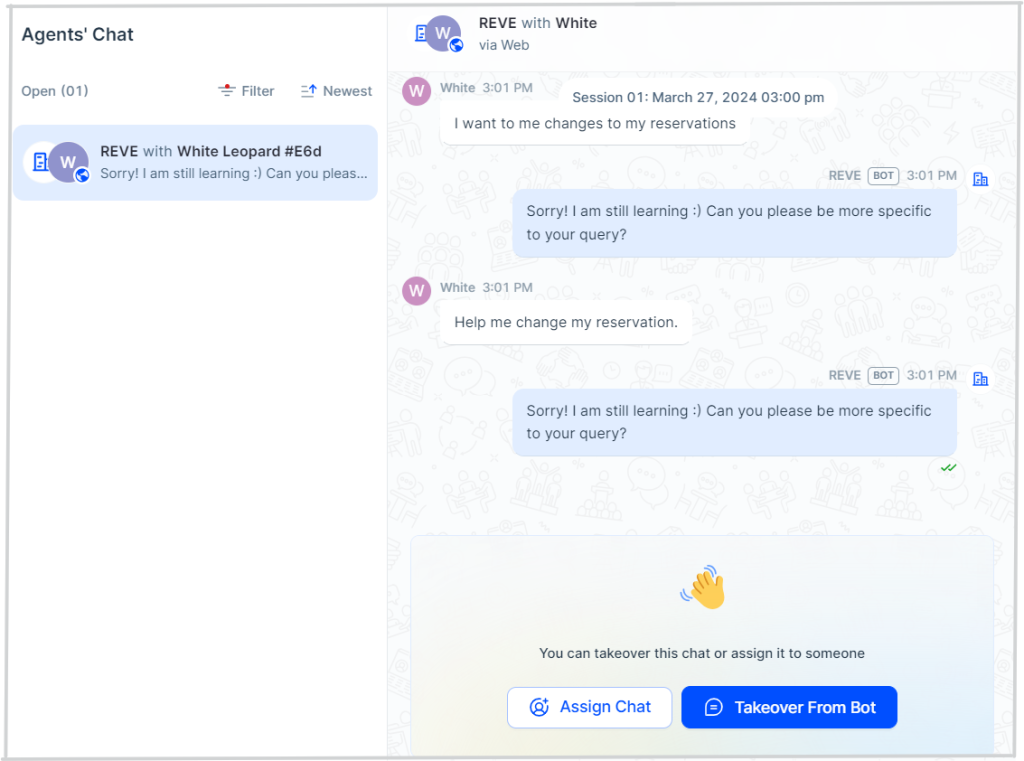The image size is (1024, 761).
Task: Click the chat header avatar for White
Action: point(443,33)
